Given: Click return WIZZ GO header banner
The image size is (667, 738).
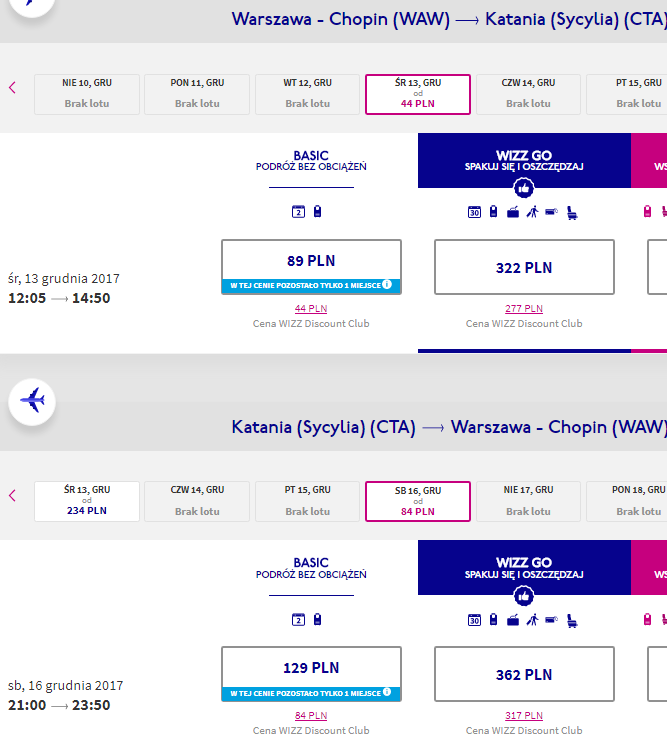Looking at the screenshot, I should [x=524, y=568].
